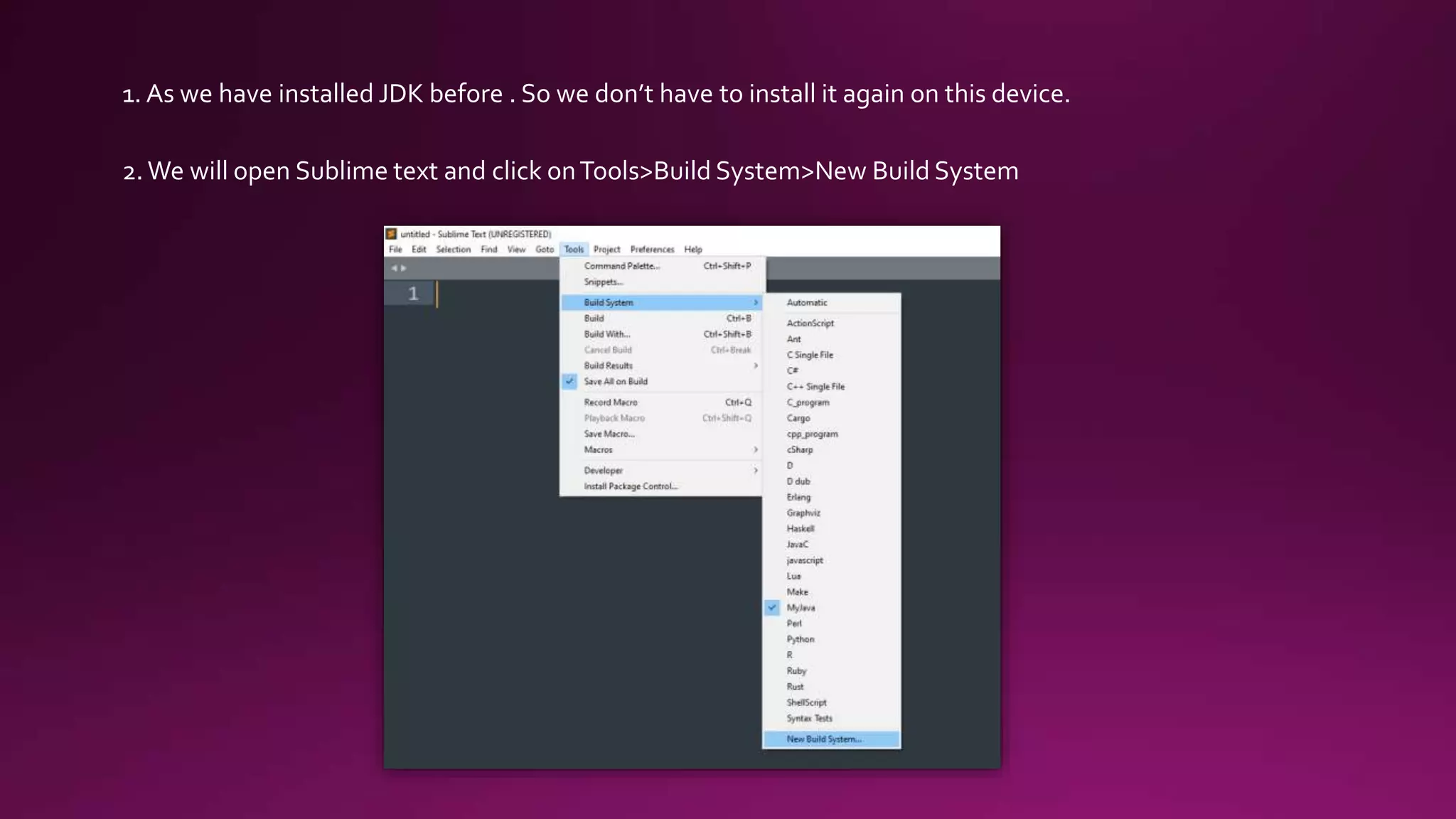The height and width of the screenshot is (819, 1456).
Task: Select C_program build system
Action: (x=832, y=402)
